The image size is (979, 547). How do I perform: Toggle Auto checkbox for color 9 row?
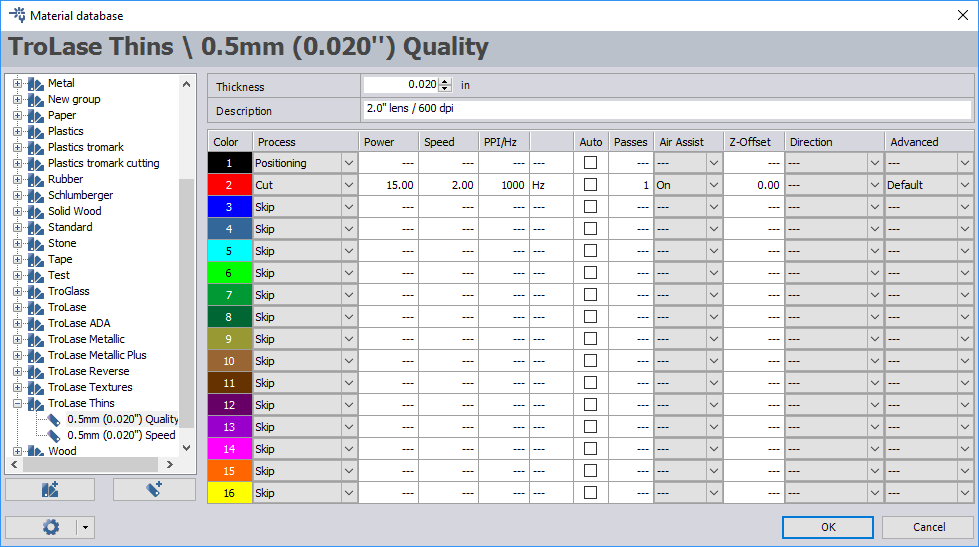tap(590, 339)
